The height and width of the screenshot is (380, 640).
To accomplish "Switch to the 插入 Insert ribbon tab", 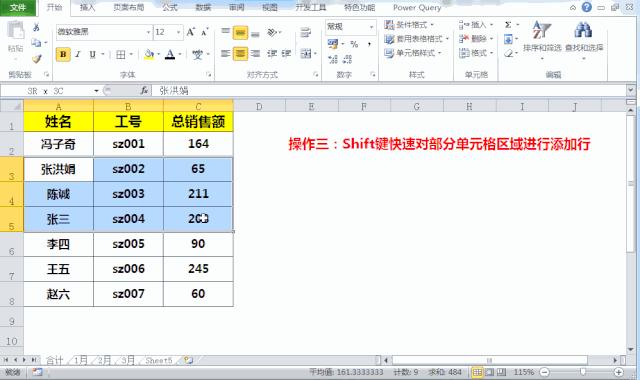I will click(x=87, y=7).
